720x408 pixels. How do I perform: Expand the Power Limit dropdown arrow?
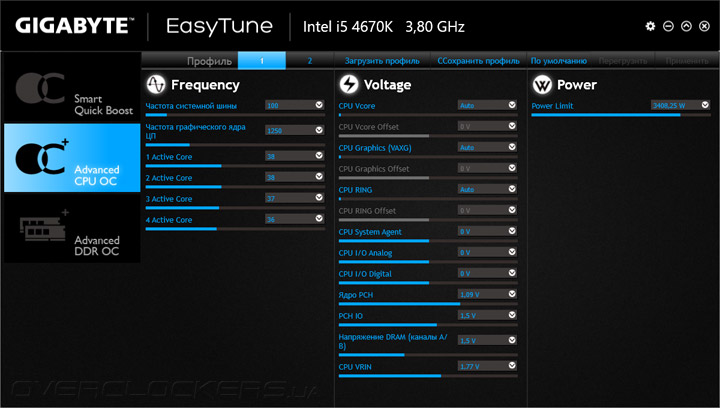(705, 105)
